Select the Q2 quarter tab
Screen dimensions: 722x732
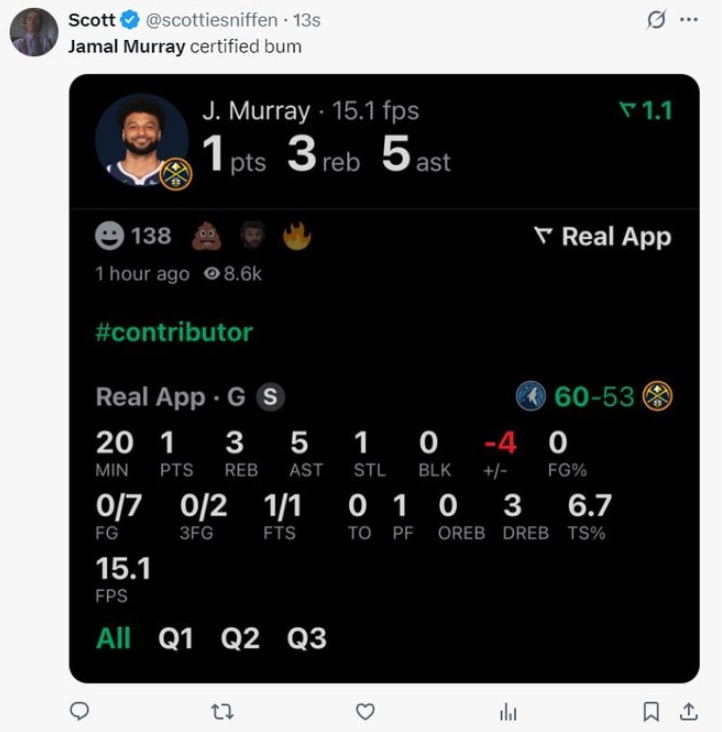240,639
